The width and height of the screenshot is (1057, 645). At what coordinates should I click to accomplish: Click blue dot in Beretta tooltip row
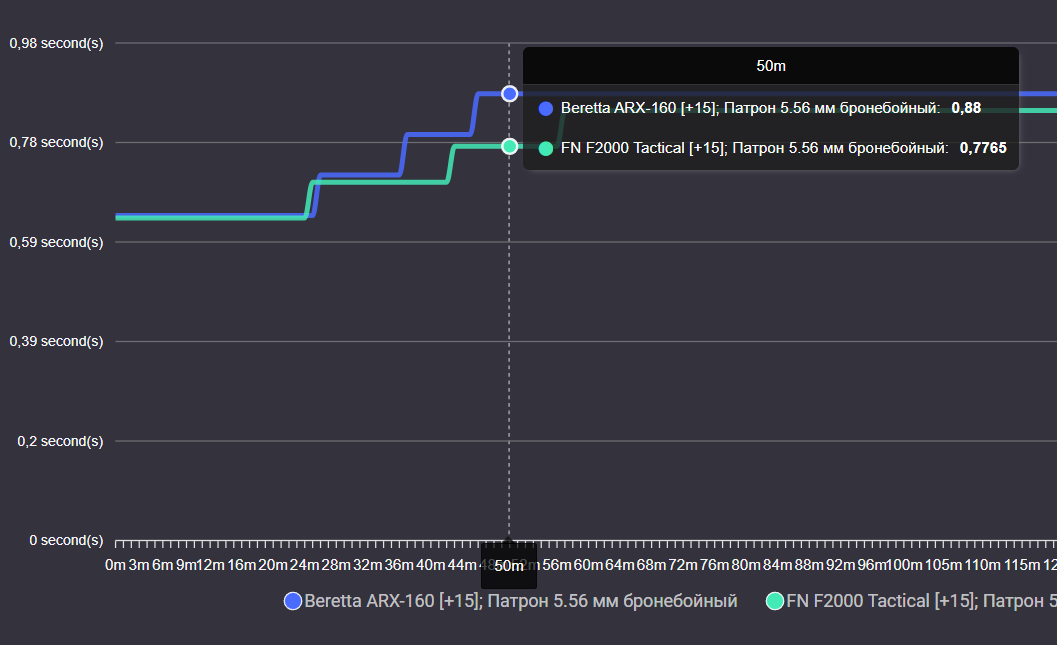point(546,109)
